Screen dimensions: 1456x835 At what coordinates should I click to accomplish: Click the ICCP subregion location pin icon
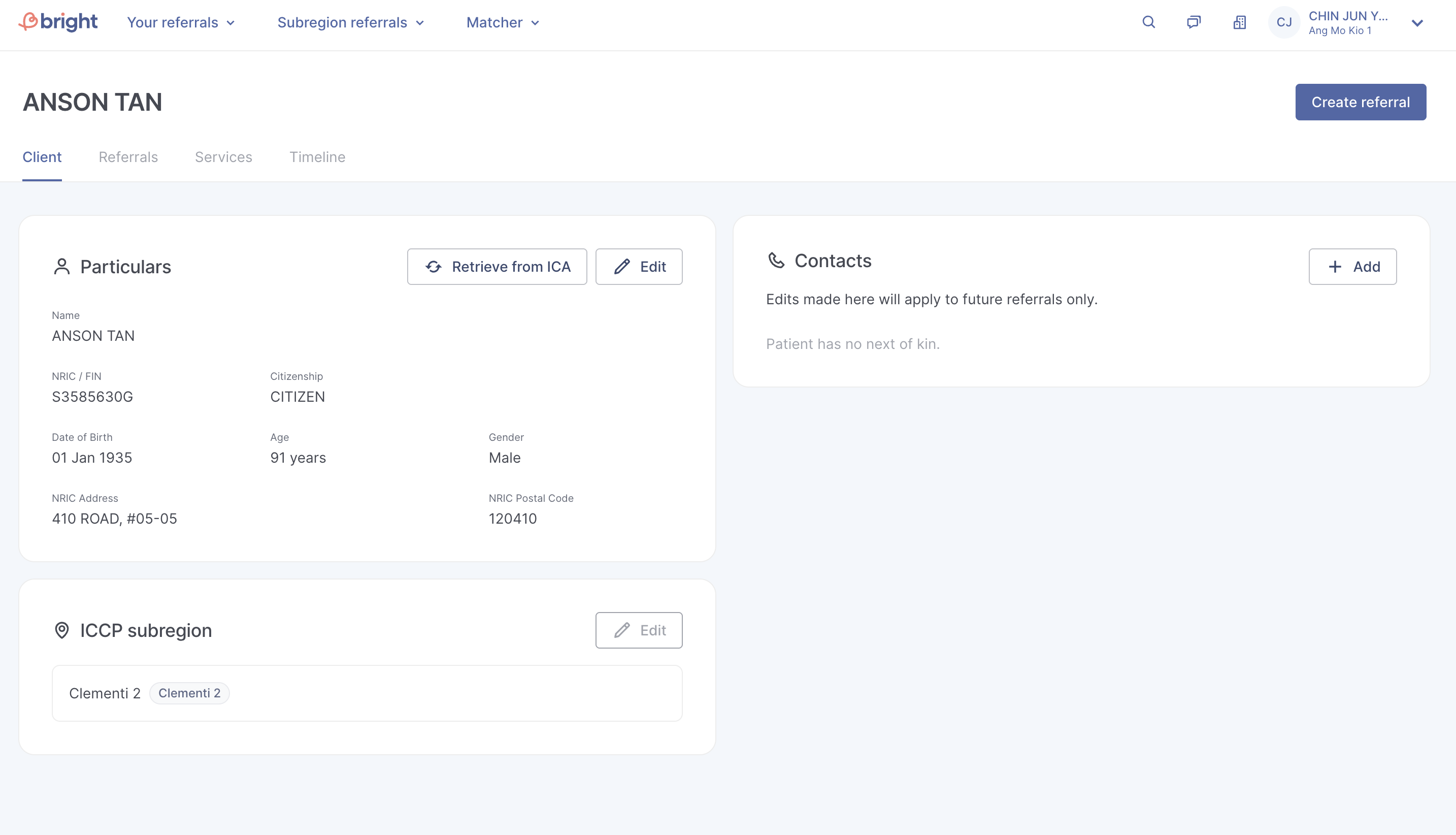[x=61, y=630]
